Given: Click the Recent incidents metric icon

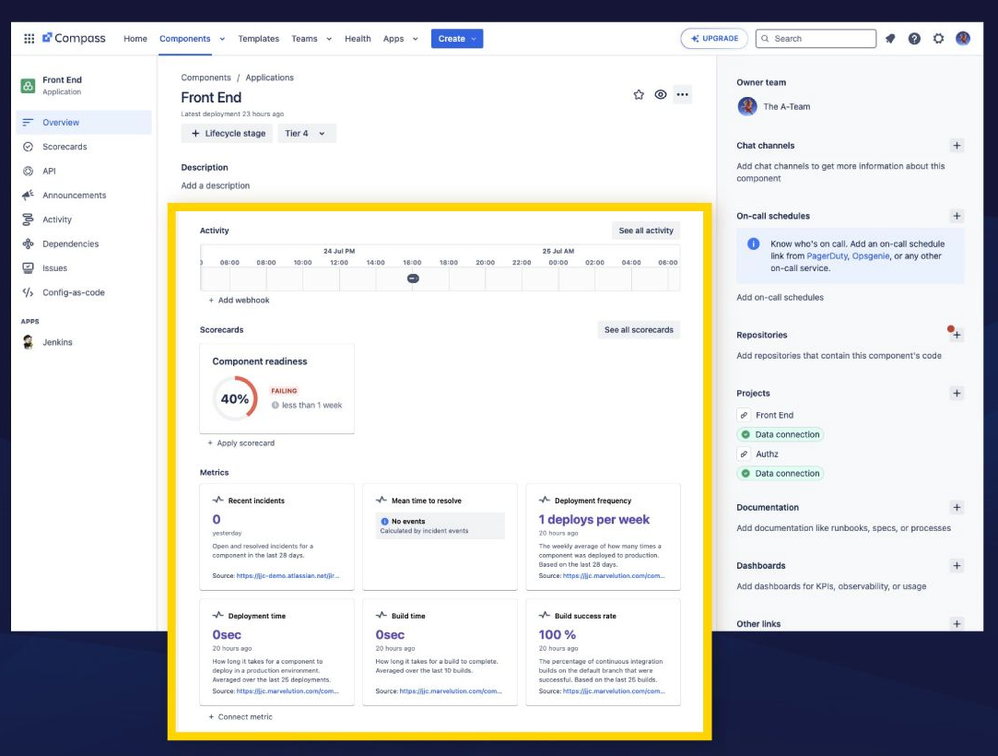Looking at the screenshot, I should pos(218,500).
